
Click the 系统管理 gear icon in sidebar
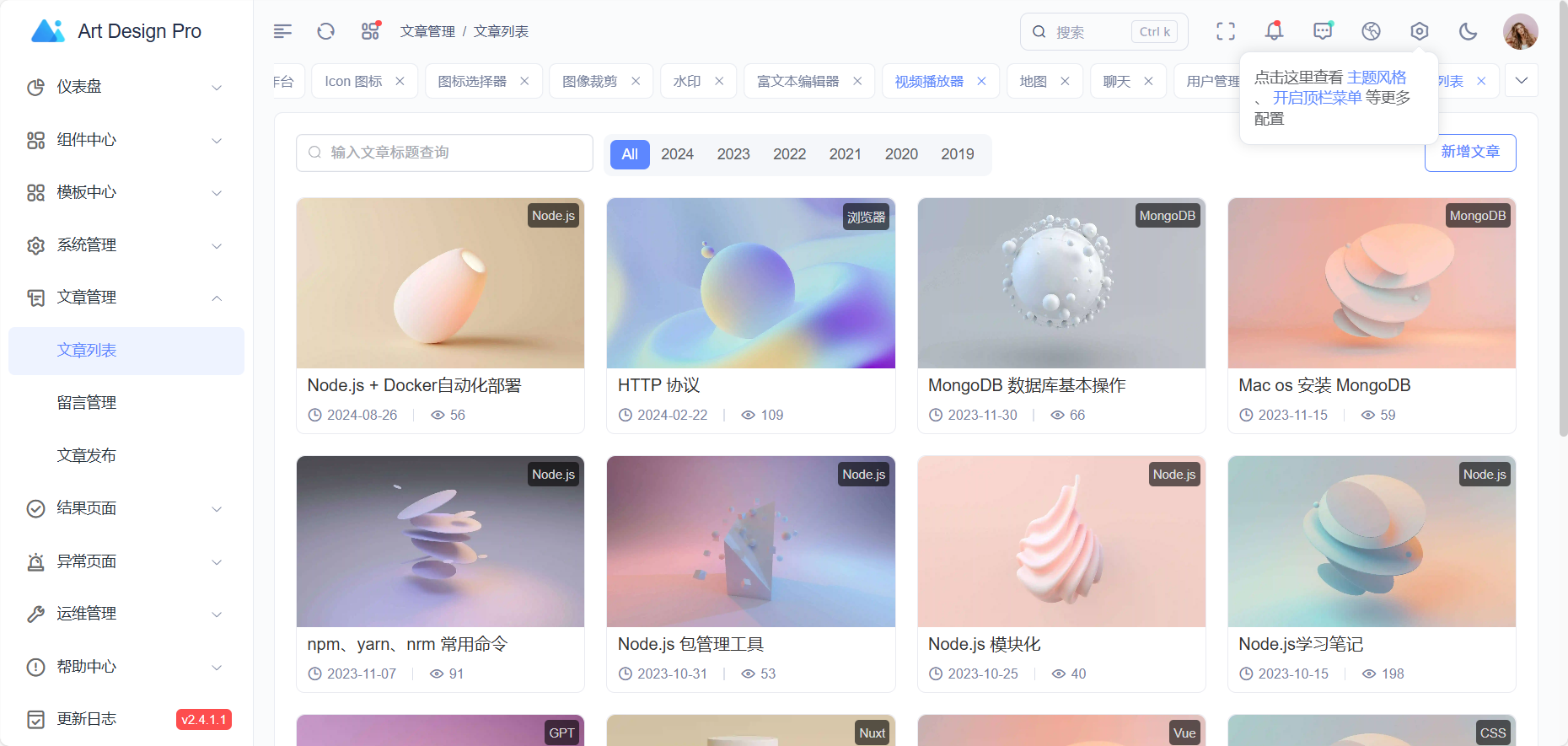(35, 245)
